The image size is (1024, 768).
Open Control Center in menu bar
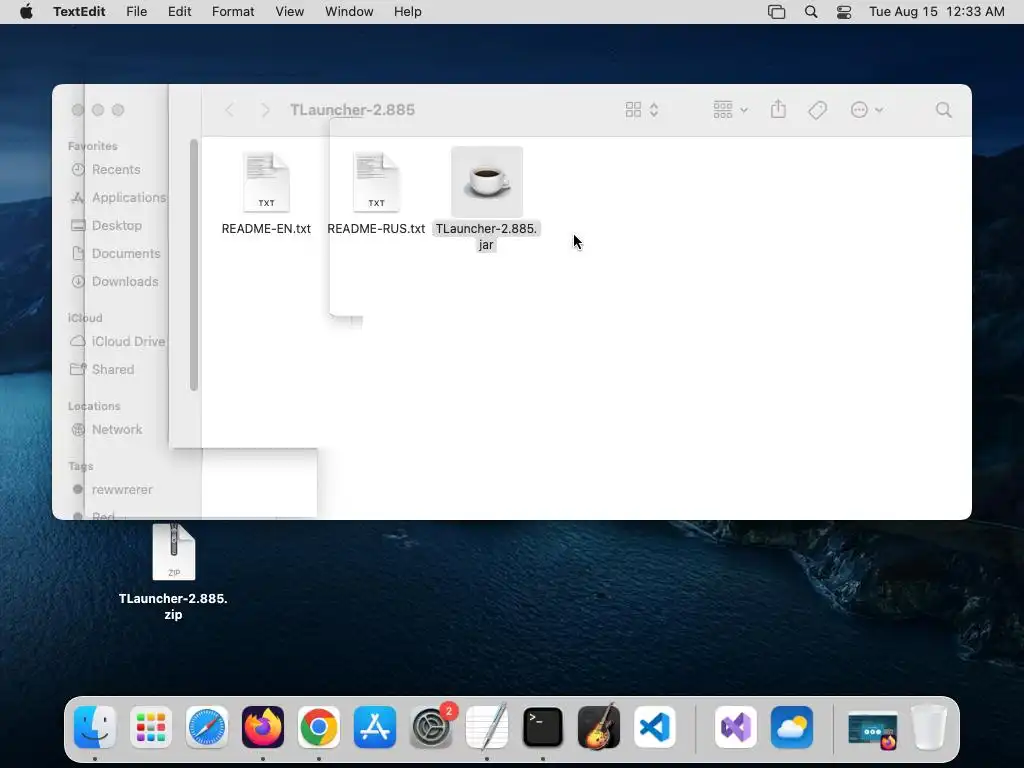coord(844,12)
